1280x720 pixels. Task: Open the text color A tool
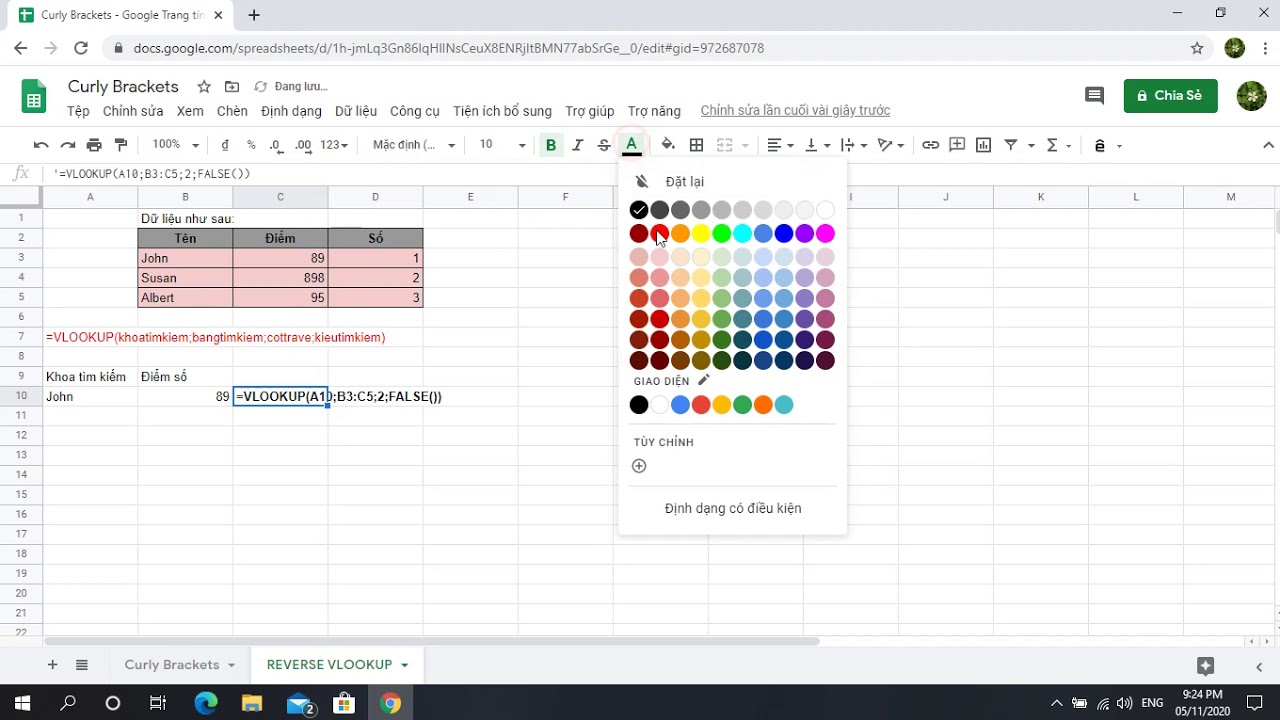click(631, 145)
